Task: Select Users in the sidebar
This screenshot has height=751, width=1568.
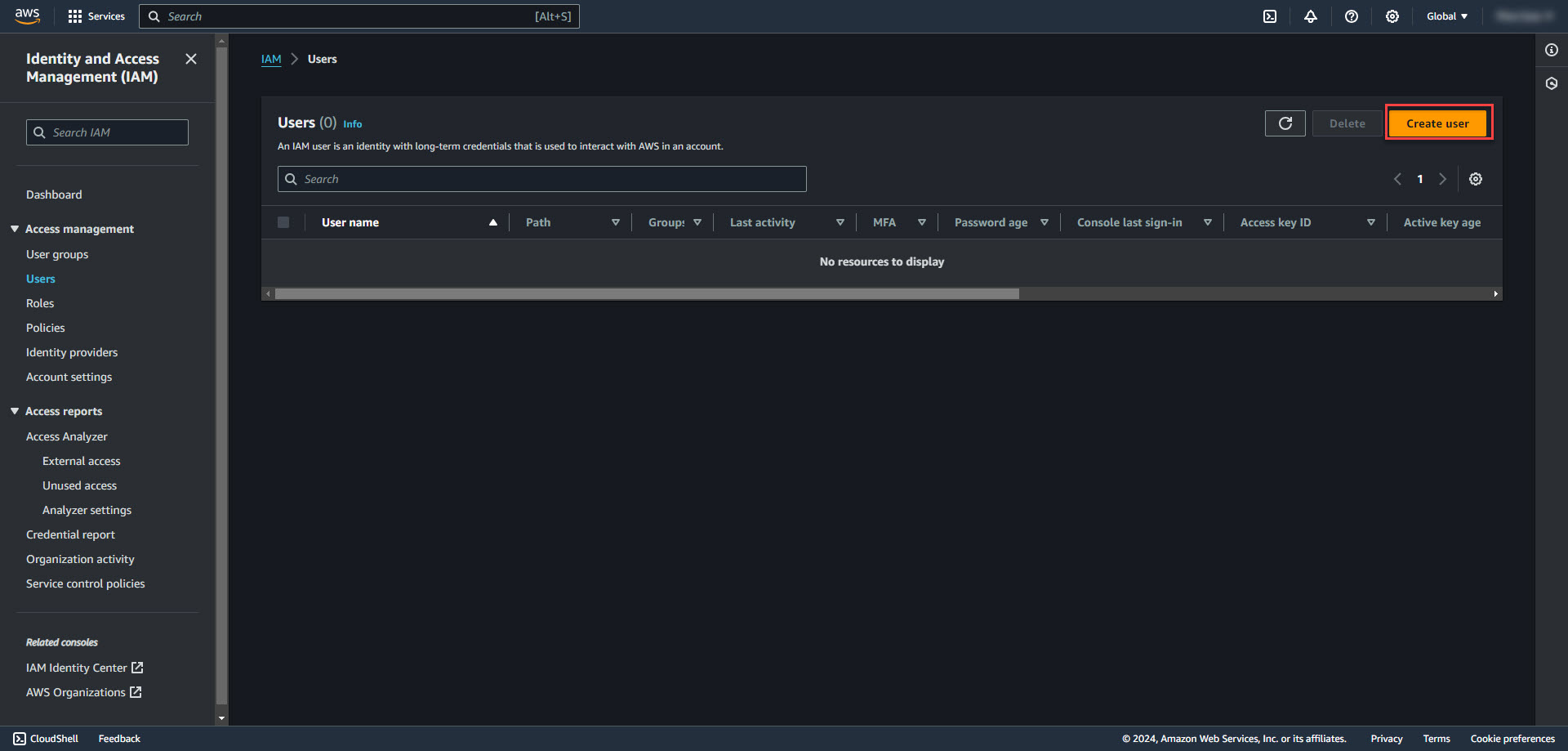Action: (x=41, y=279)
